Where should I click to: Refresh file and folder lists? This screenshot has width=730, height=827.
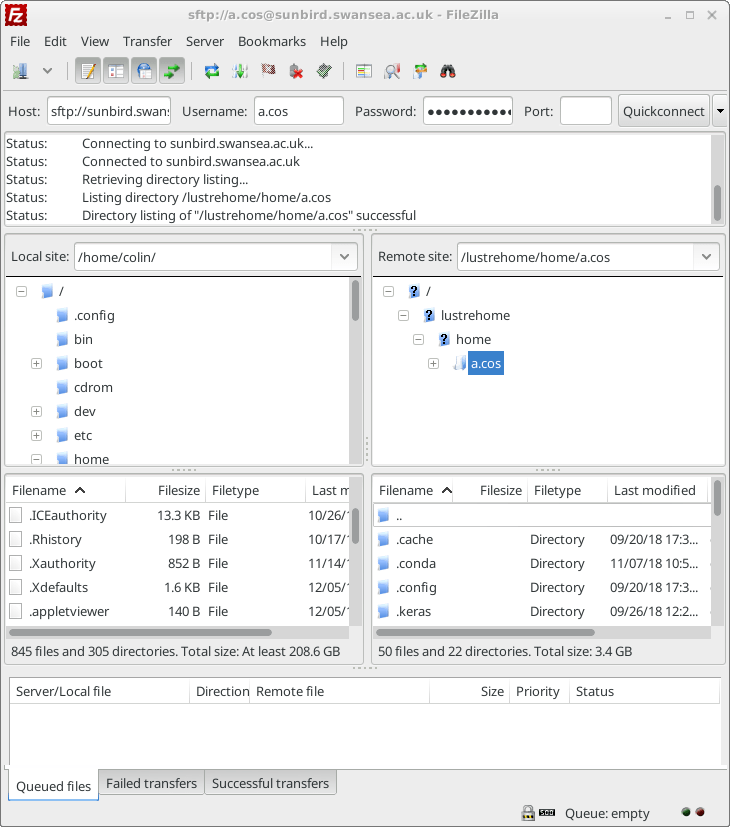click(212, 71)
